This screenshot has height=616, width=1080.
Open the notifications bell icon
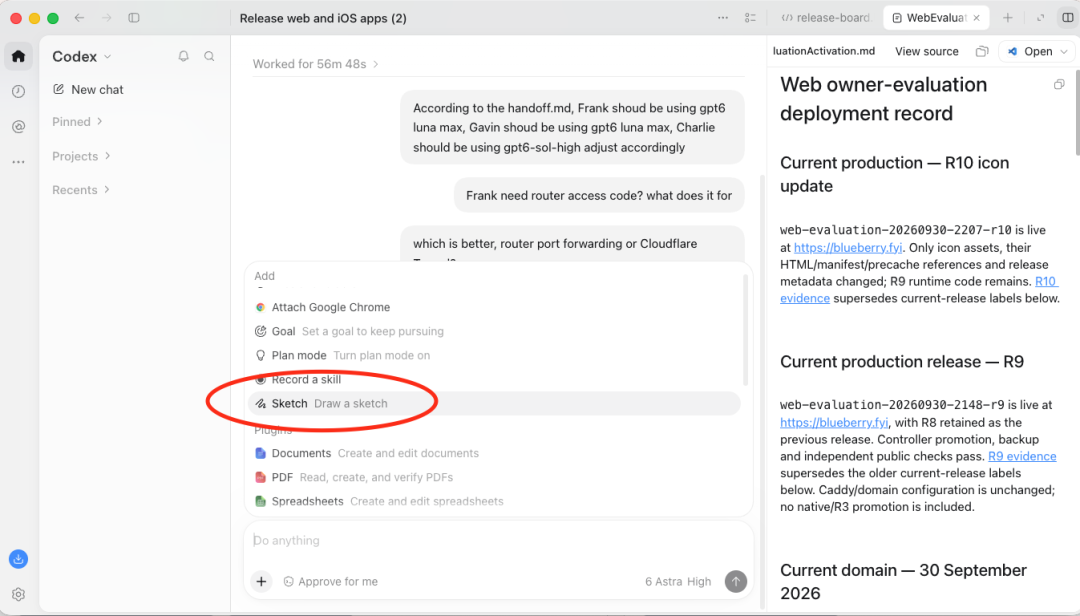point(183,57)
